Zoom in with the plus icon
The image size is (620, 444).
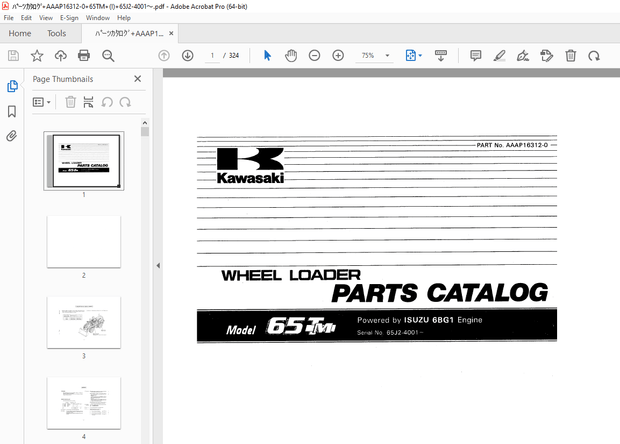338,56
